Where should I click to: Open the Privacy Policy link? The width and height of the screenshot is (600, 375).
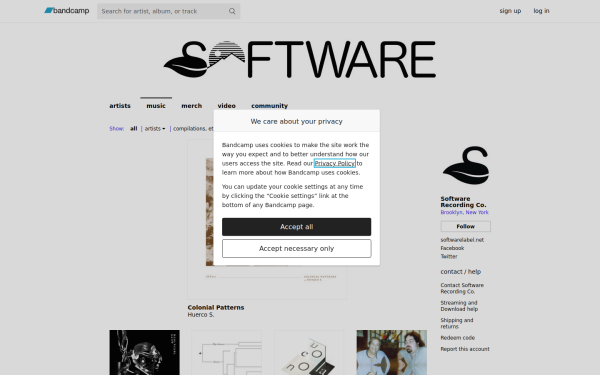(335, 163)
